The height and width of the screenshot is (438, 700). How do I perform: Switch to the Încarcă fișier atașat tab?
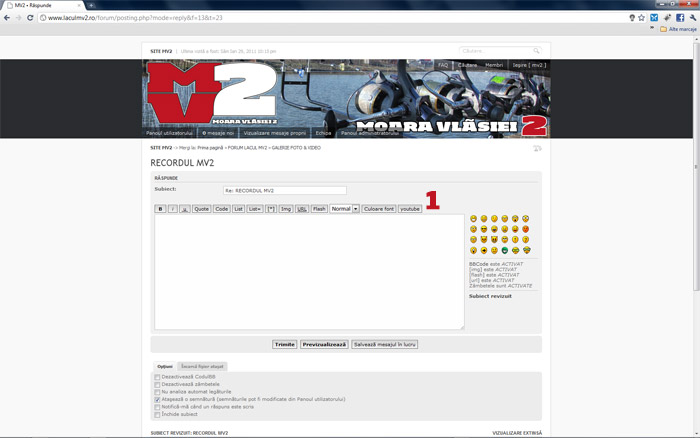[202, 366]
